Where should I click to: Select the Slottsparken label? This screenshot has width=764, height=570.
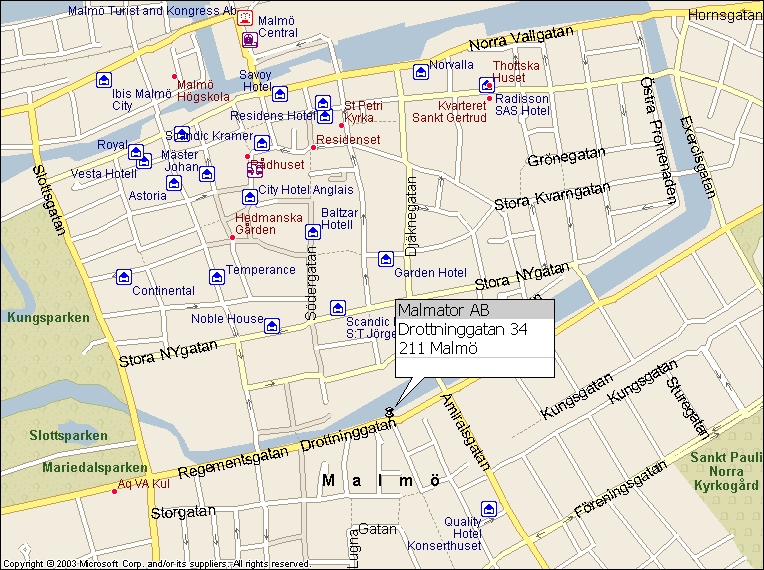(x=68, y=436)
